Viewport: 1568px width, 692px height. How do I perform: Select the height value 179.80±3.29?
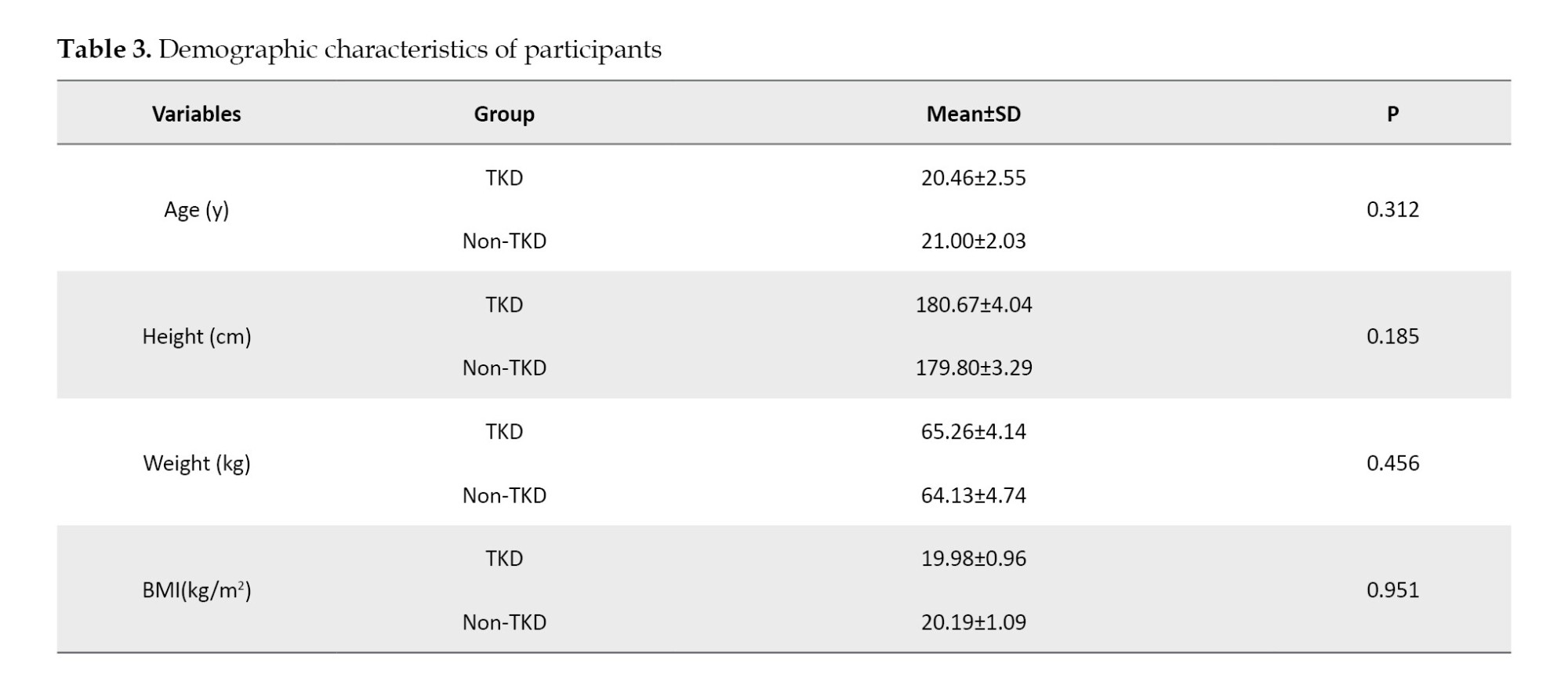tap(973, 368)
